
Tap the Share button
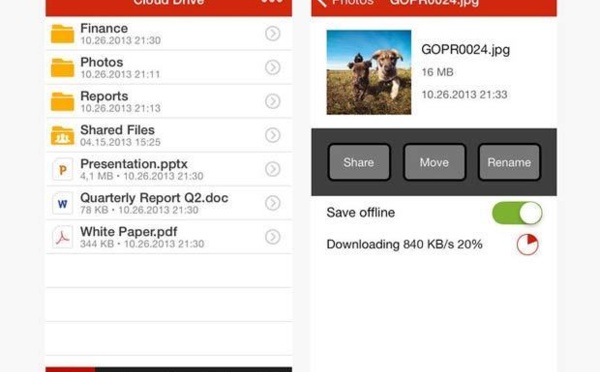tap(359, 162)
